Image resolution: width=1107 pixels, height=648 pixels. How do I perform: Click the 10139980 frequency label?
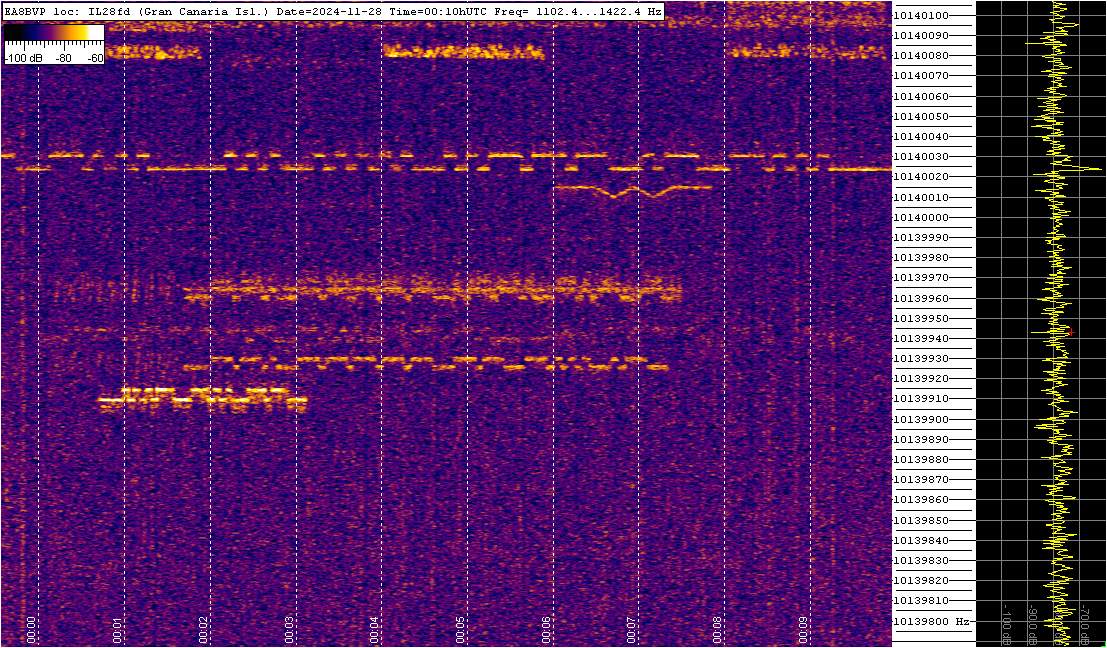(921, 258)
